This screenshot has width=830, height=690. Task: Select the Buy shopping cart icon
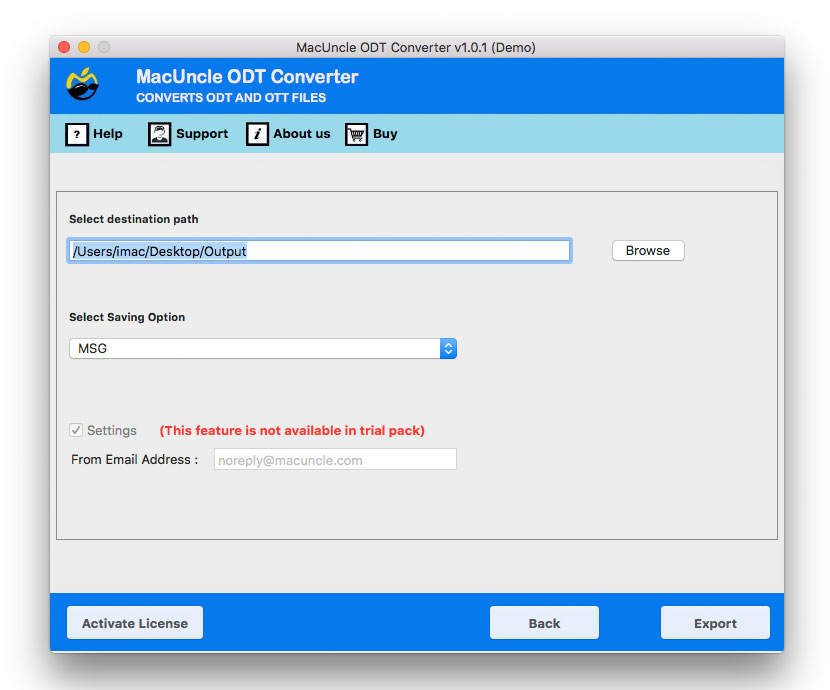tap(356, 134)
